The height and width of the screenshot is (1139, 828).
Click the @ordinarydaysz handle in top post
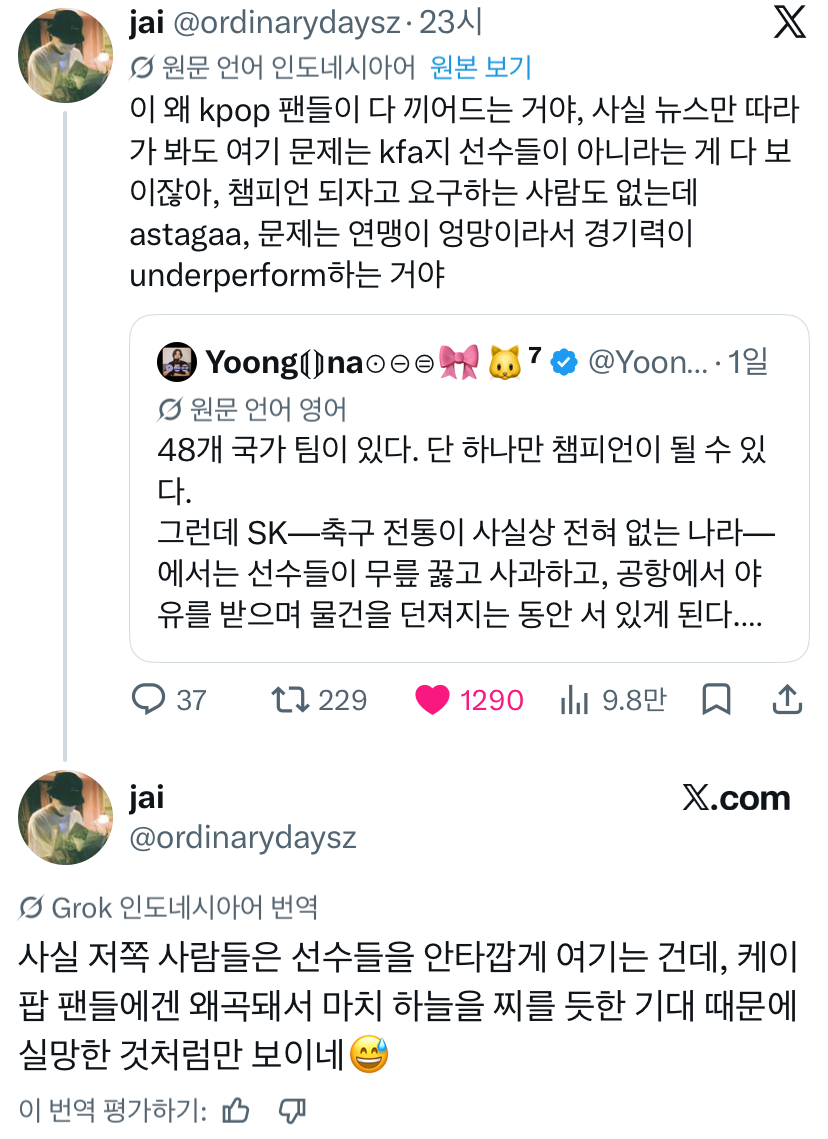pyautogui.click(x=286, y=23)
